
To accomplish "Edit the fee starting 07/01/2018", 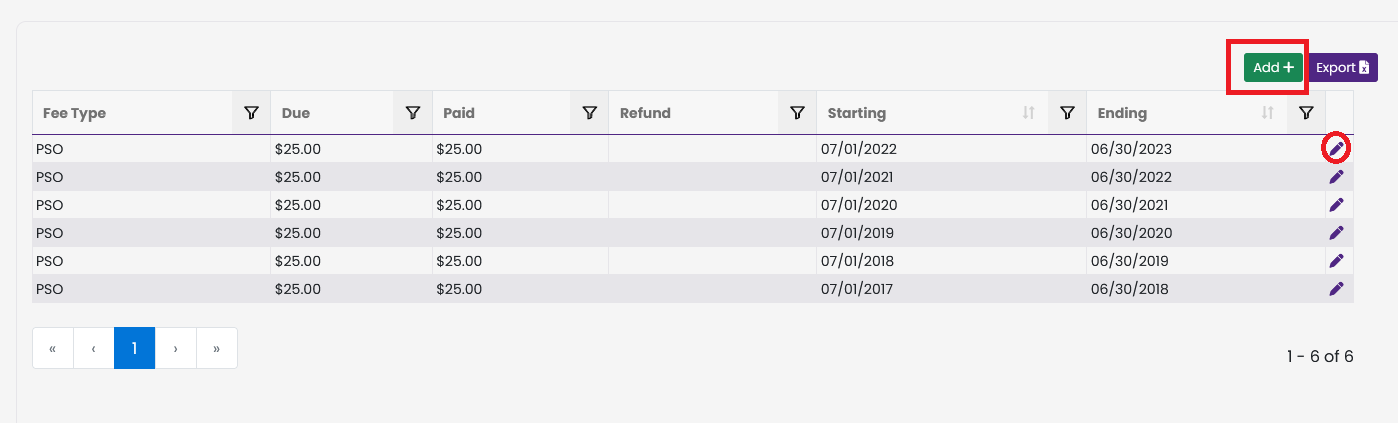I will (1336, 261).
